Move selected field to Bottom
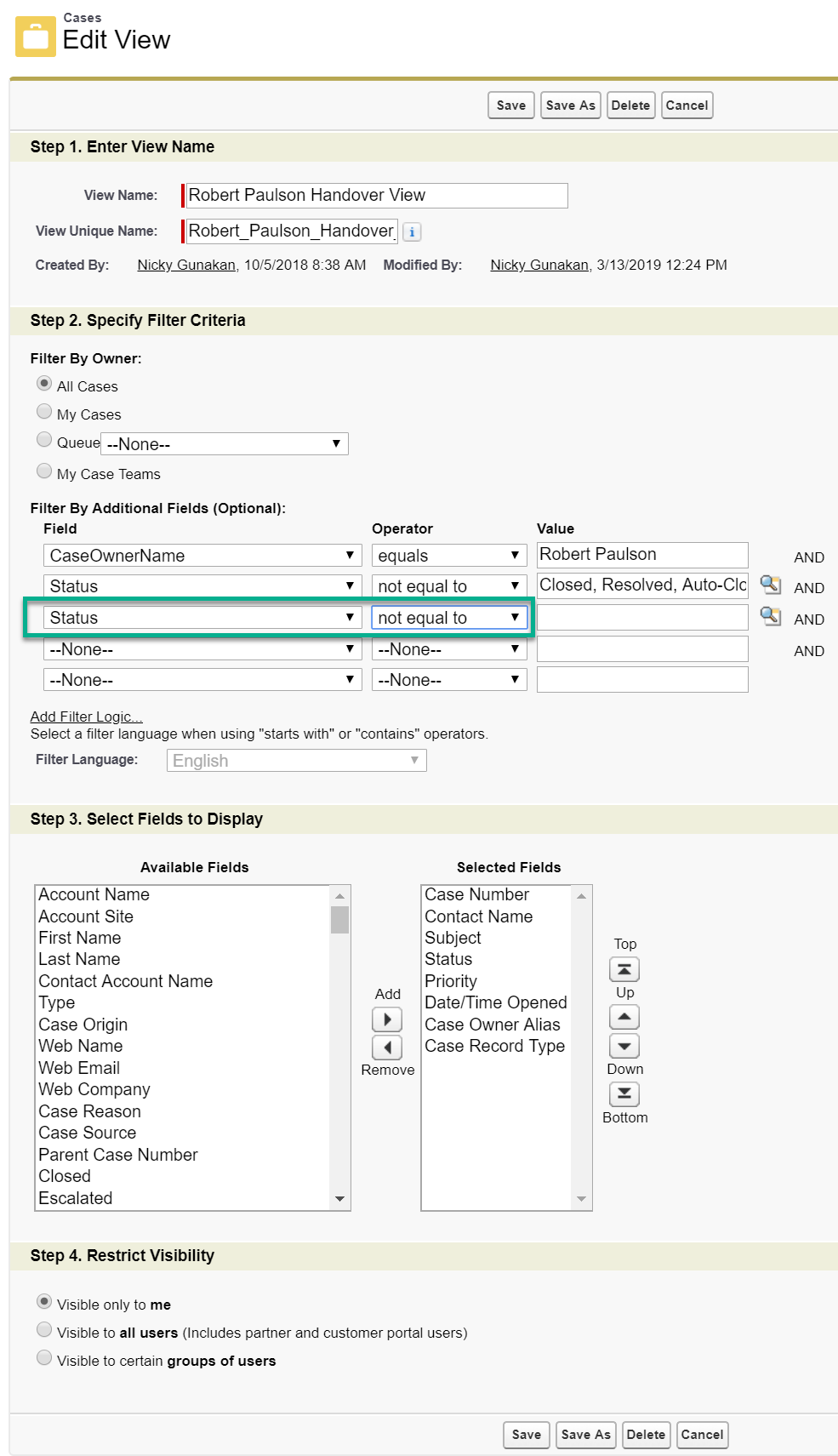838x1456 pixels. (x=624, y=1093)
